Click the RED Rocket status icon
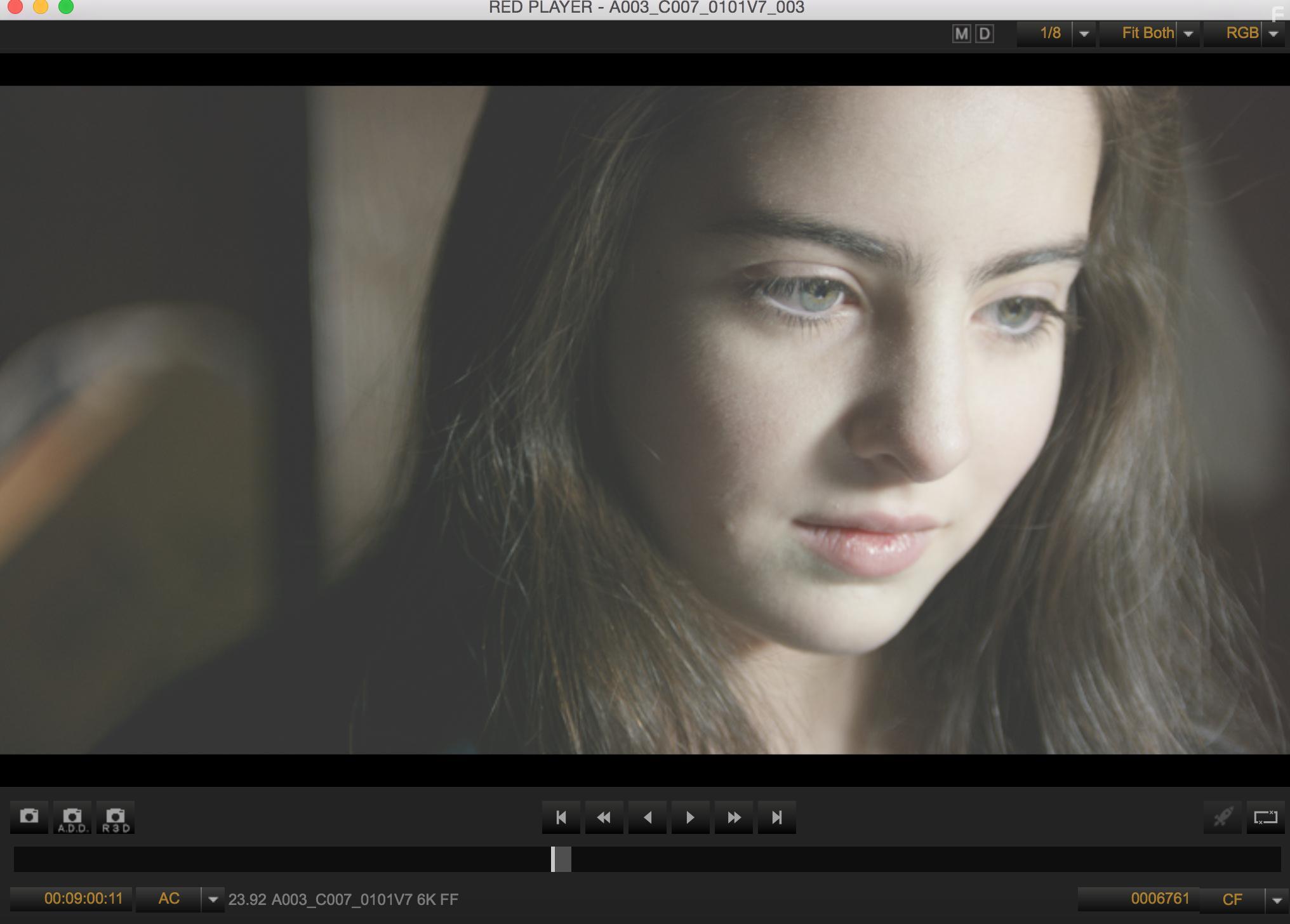The image size is (1290, 924). [x=1223, y=818]
